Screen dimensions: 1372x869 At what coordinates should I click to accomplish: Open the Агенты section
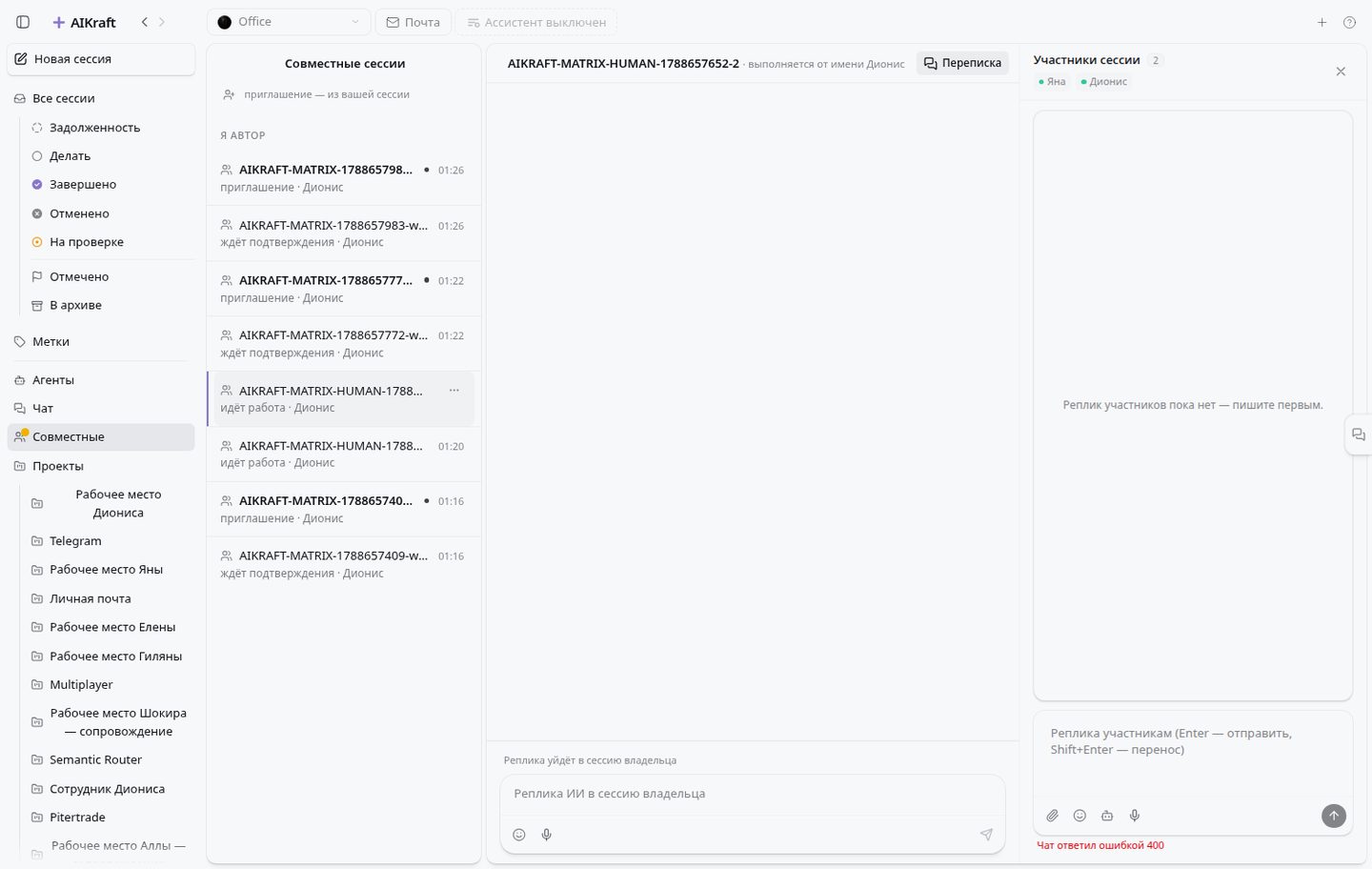(101, 379)
